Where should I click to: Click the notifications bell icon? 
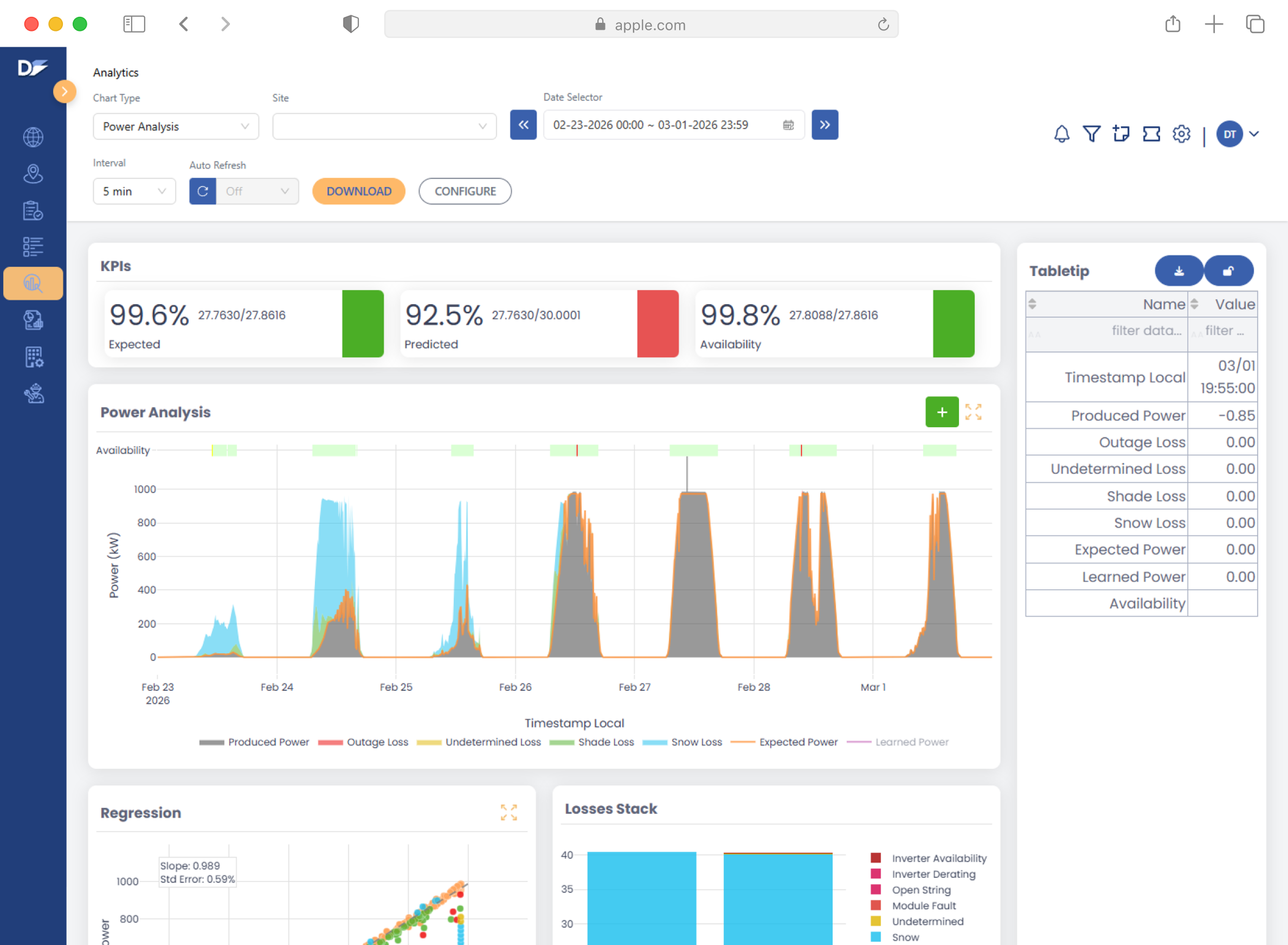(1061, 134)
